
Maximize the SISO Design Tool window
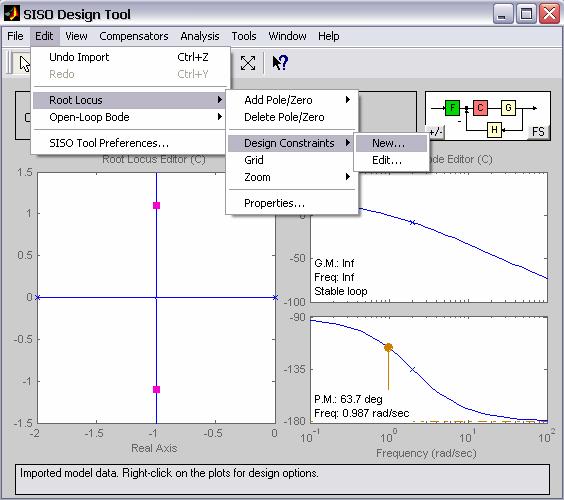point(526,14)
